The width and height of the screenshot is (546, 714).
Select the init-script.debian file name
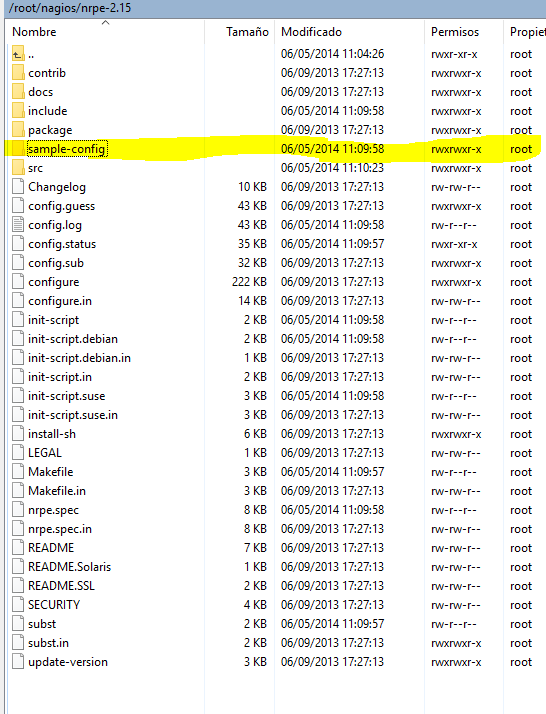point(73,339)
